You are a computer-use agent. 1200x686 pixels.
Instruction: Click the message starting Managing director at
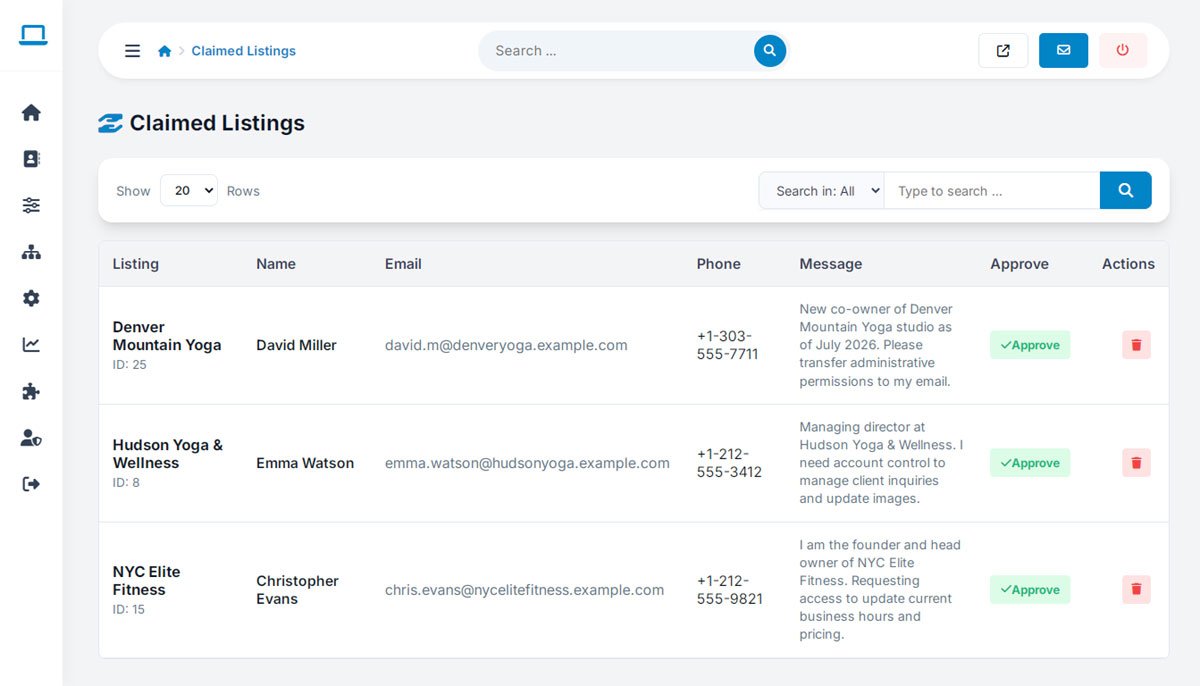click(x=881, y=463)
